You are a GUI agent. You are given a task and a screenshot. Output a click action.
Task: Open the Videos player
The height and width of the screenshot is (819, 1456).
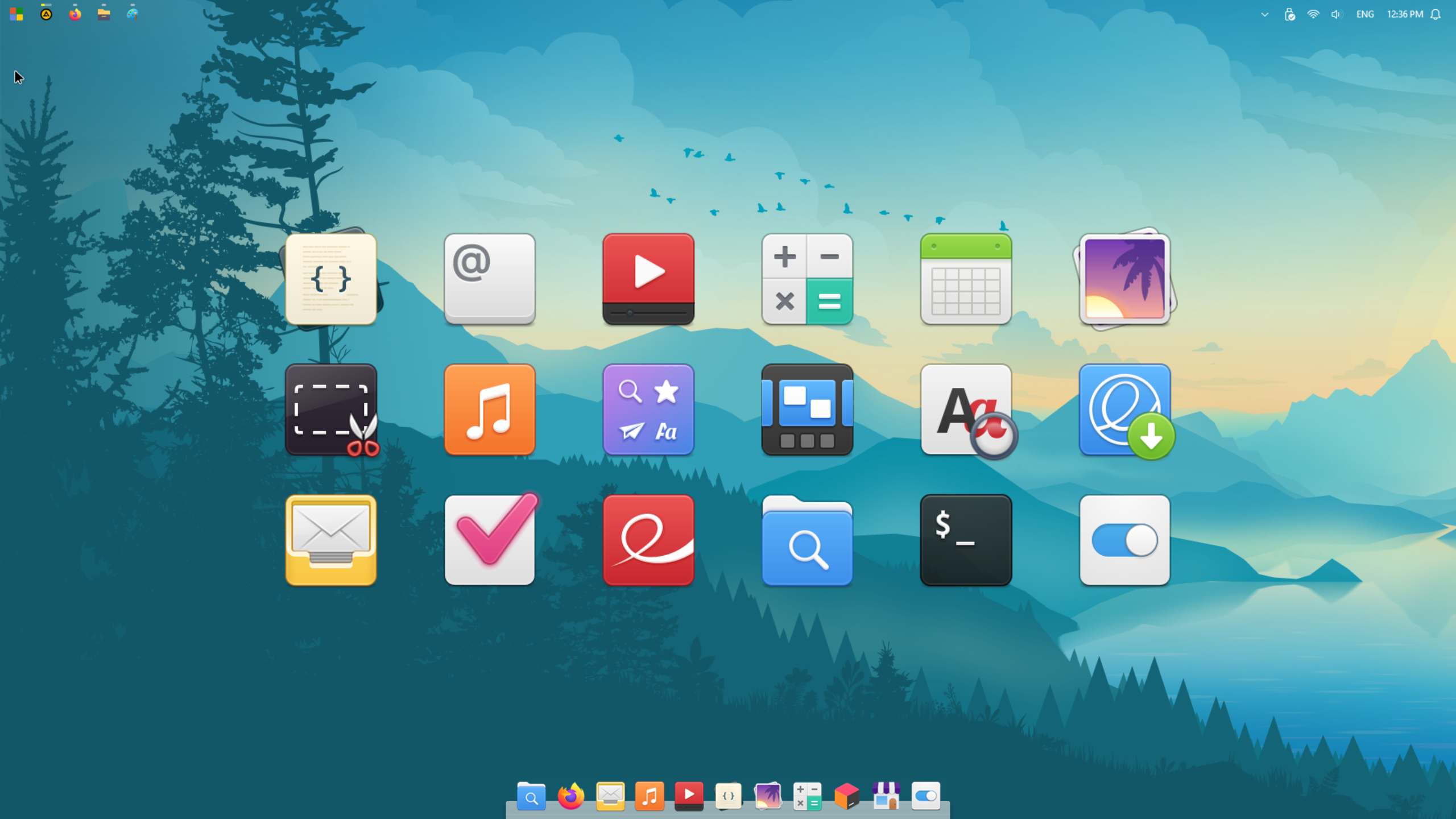click(x=648, y=279)
